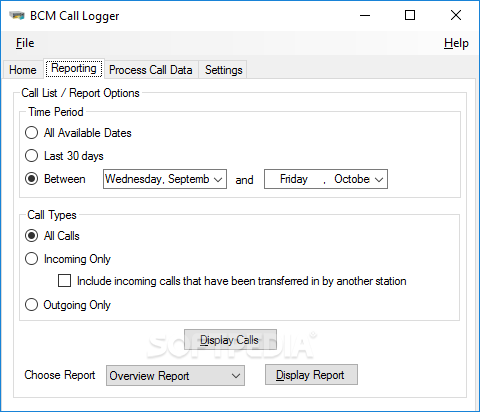Close the BCM Call Logger window
480x412 pixels.
[x=456, y=15]
